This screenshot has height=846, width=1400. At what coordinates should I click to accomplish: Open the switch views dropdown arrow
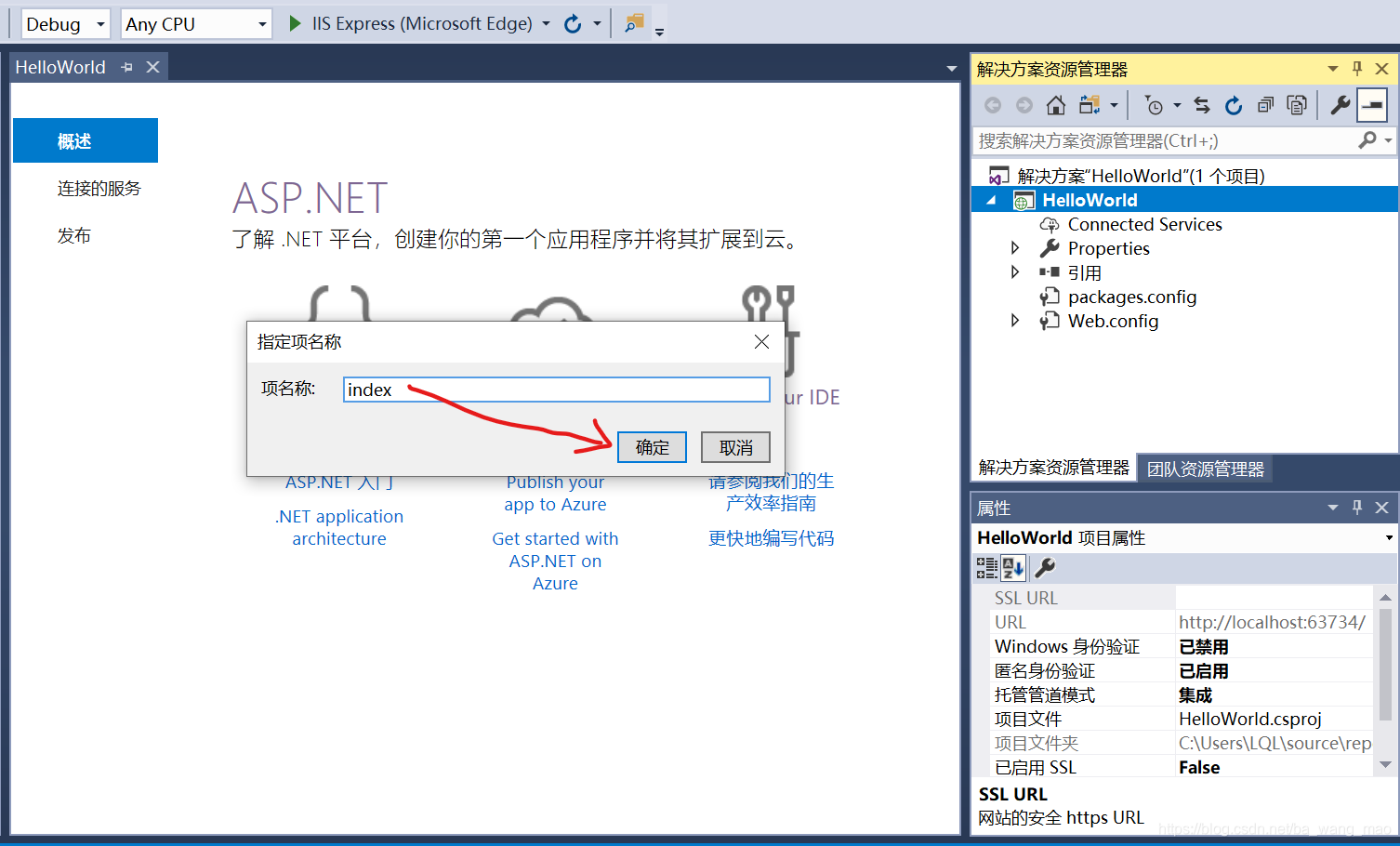pos(1114,105)
